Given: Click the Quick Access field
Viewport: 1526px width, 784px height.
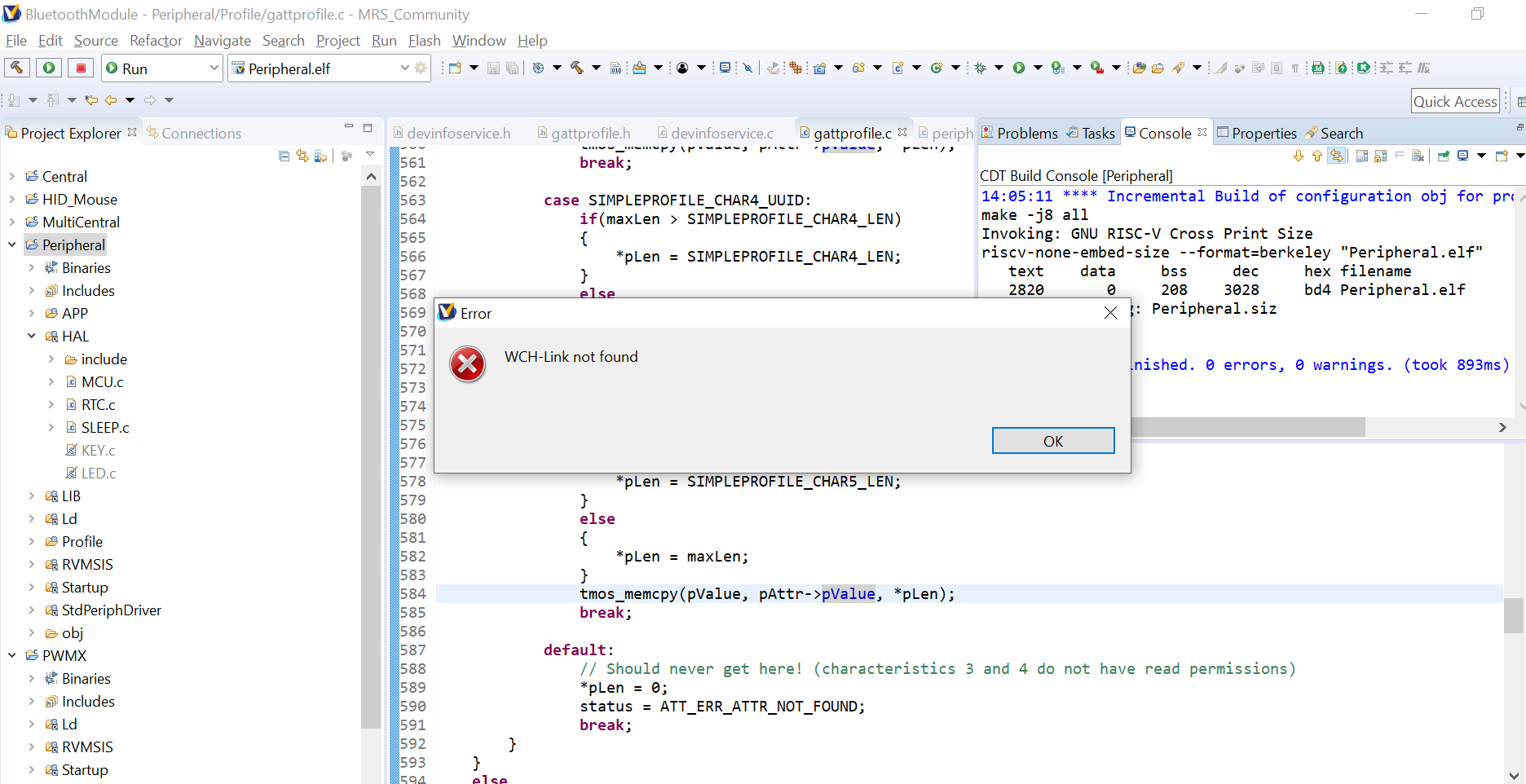Looking at the screenshot, I should pos(1455,101).
